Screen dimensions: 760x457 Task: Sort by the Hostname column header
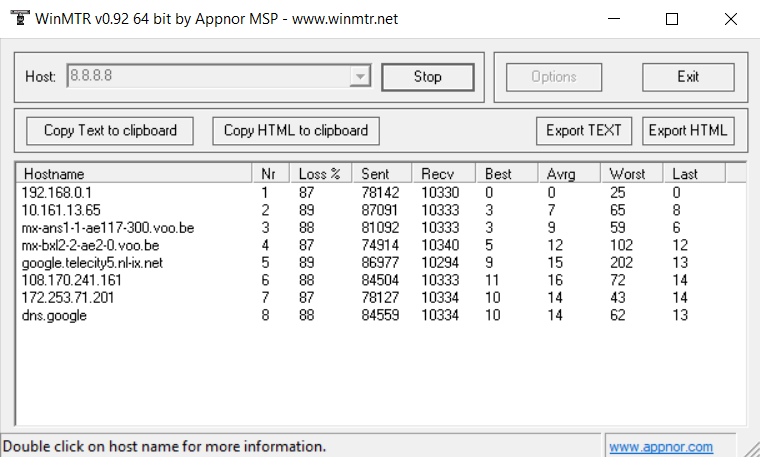(x=134, y=173)
